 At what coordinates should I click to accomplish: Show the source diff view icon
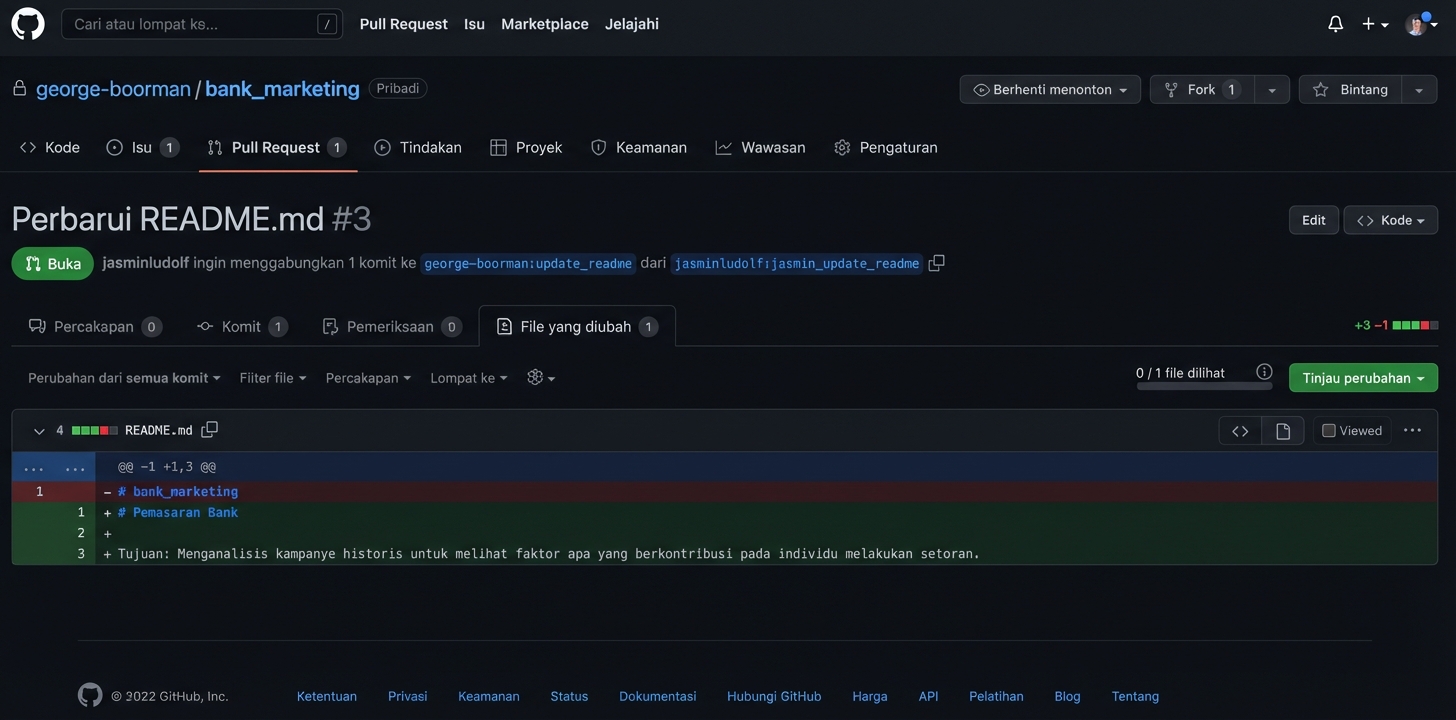point(1240,431)
